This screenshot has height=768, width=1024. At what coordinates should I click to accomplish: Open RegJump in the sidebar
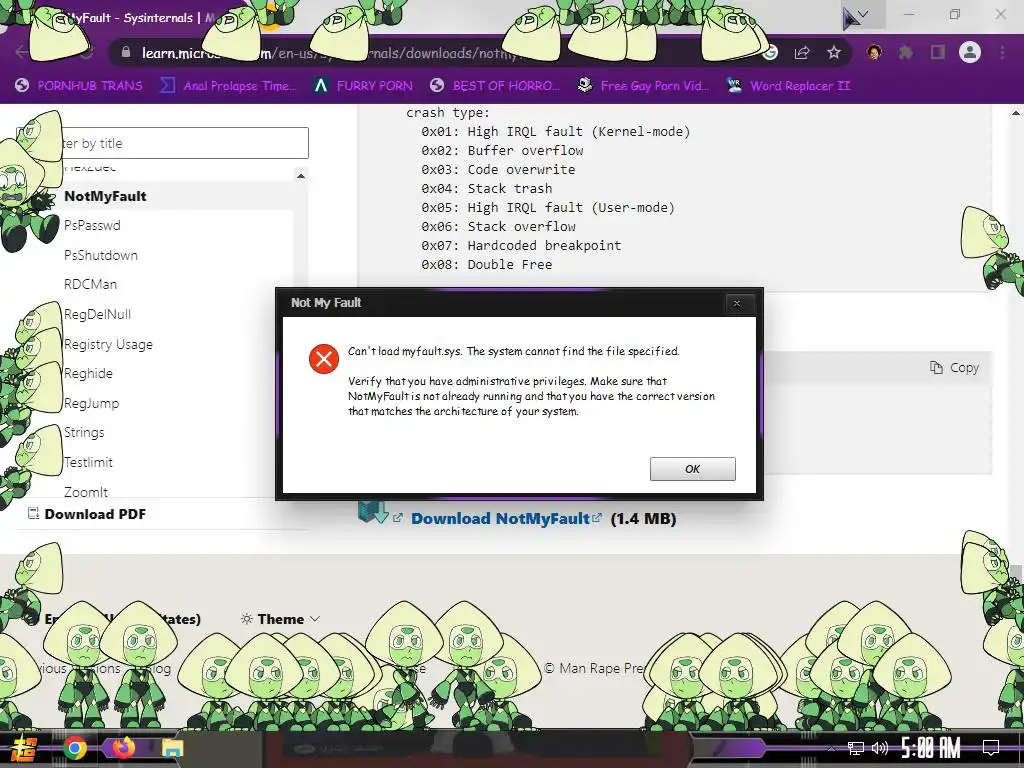click(91, 403)
